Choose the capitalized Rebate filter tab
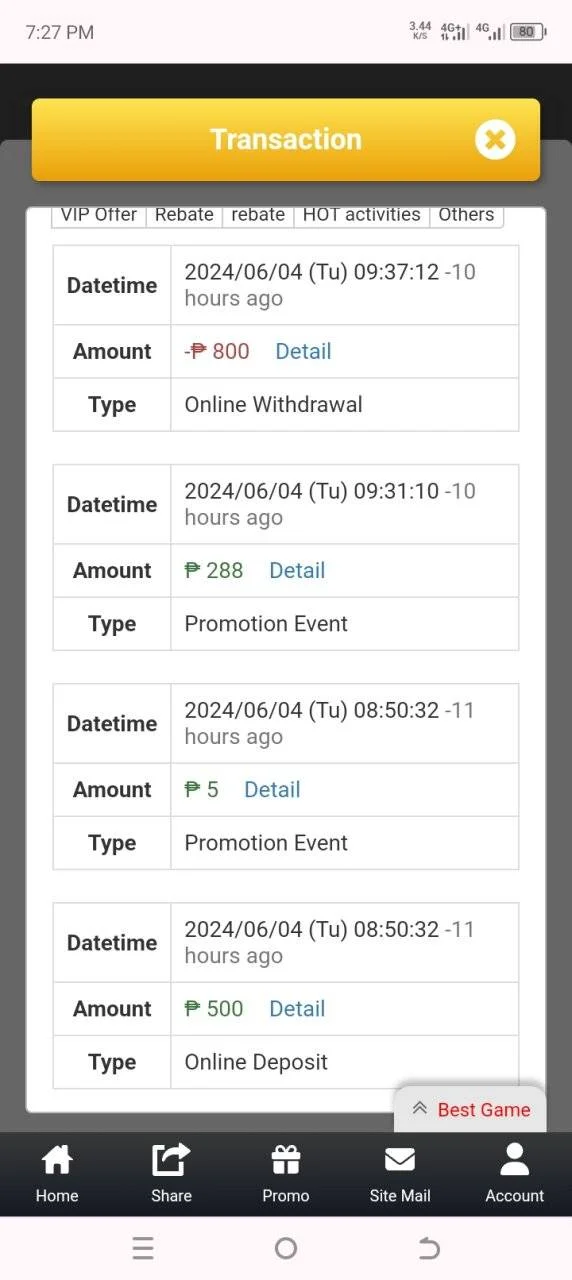This screenshot has height=1280, width=572. pyautogui.click(x=184, y=215)
